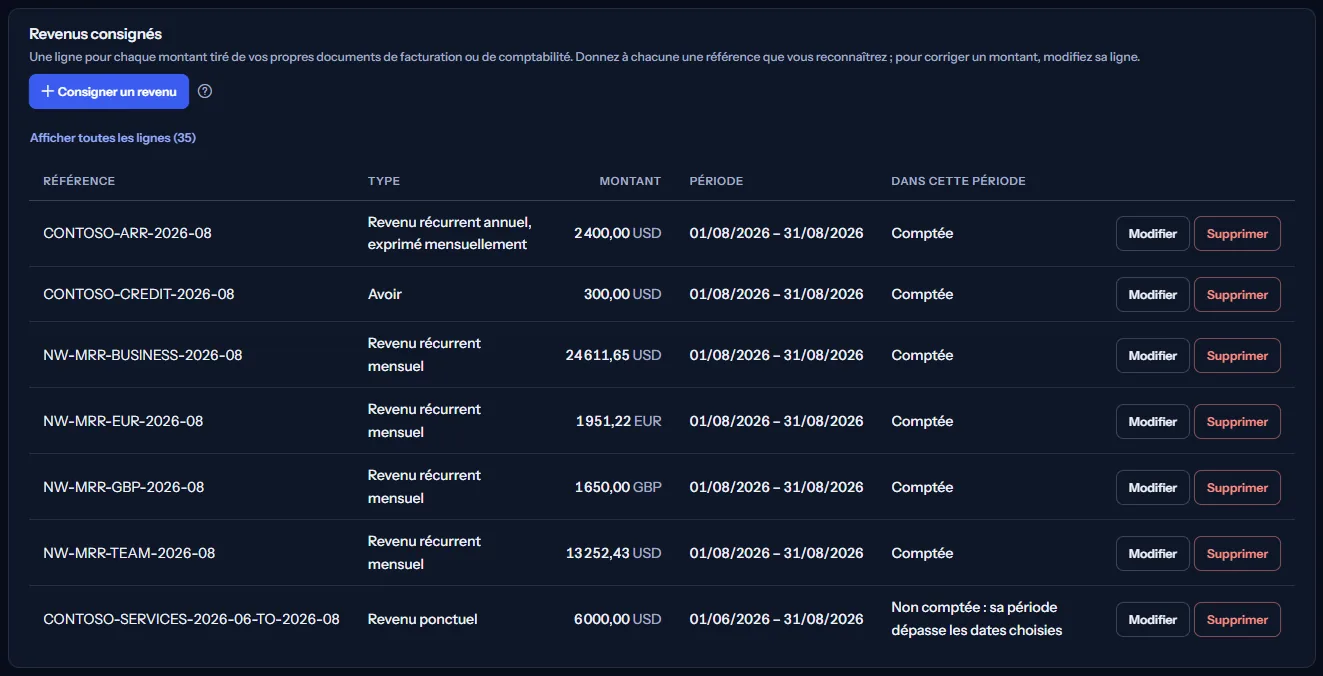
Task: Select the CONTOSO-ARR-2026-08 reference
Action: [x=128, y=233]
